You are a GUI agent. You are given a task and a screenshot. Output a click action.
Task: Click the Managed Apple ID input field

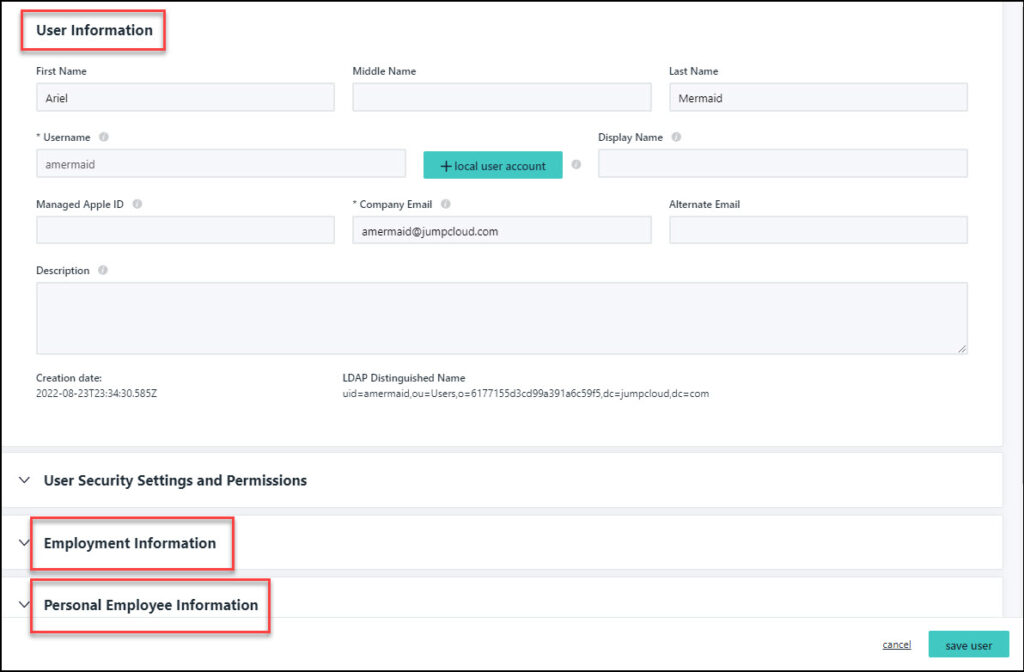point(185,230)
